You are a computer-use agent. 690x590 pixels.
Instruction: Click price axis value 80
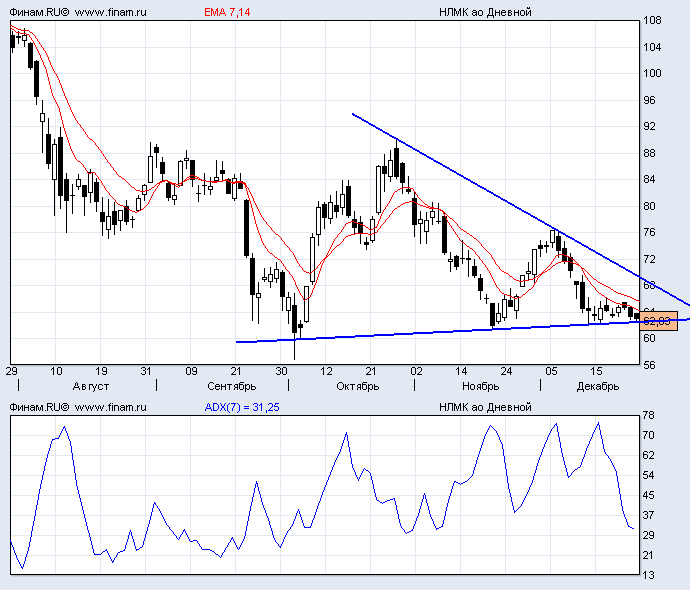click(650, 206)
